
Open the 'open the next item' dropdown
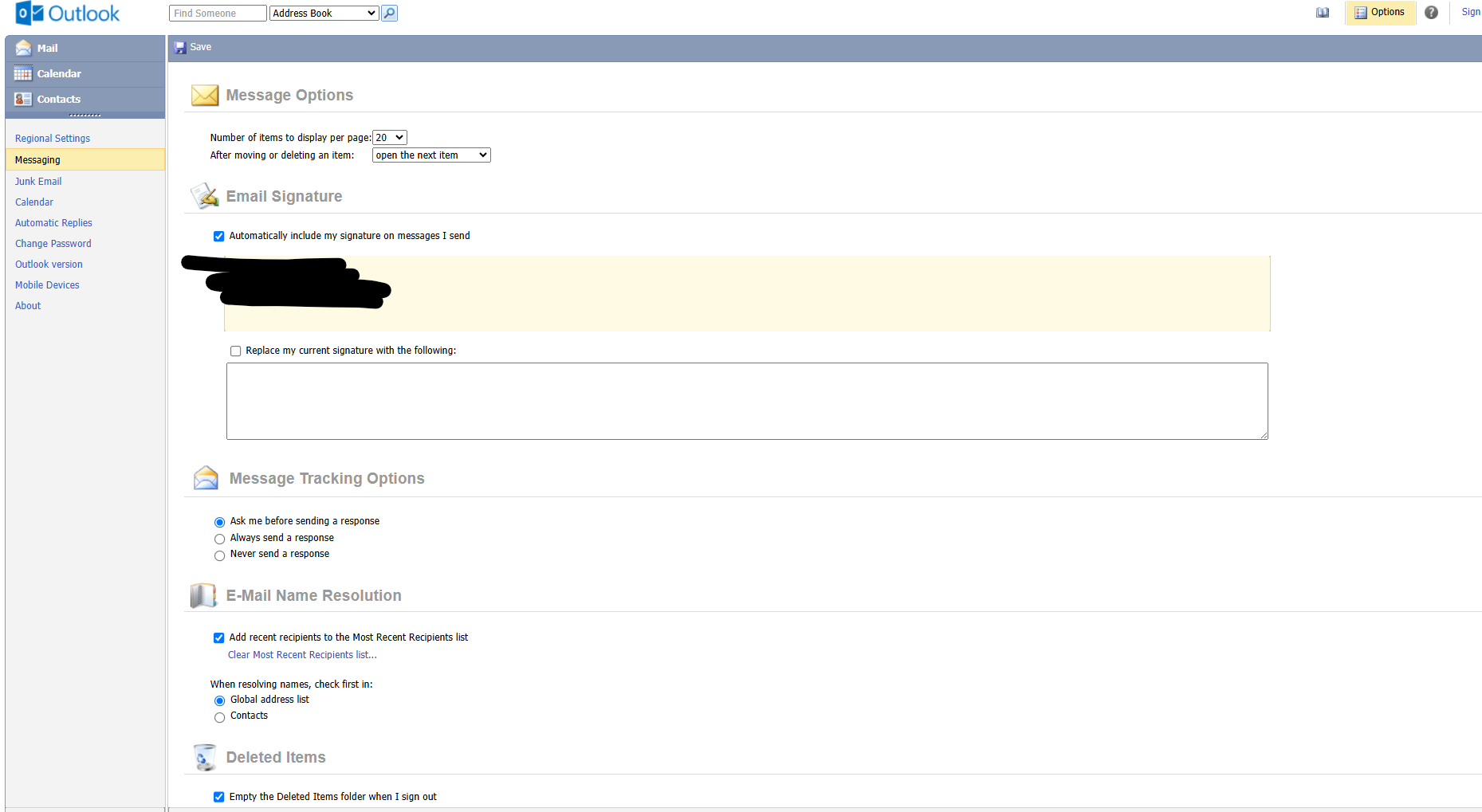[x=431, y=155]
